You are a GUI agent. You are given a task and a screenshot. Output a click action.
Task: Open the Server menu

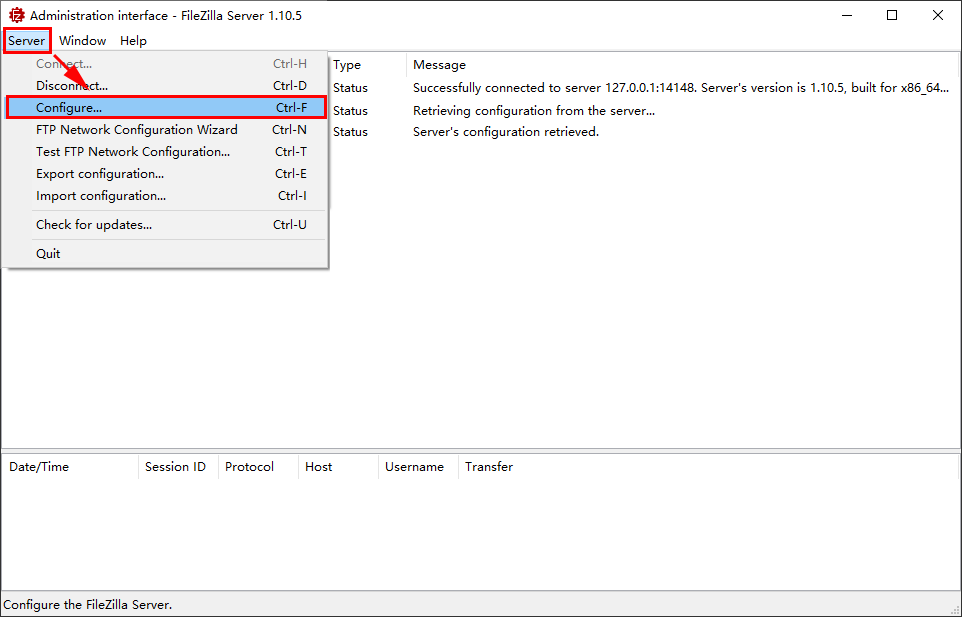click(x=26, y=41)
